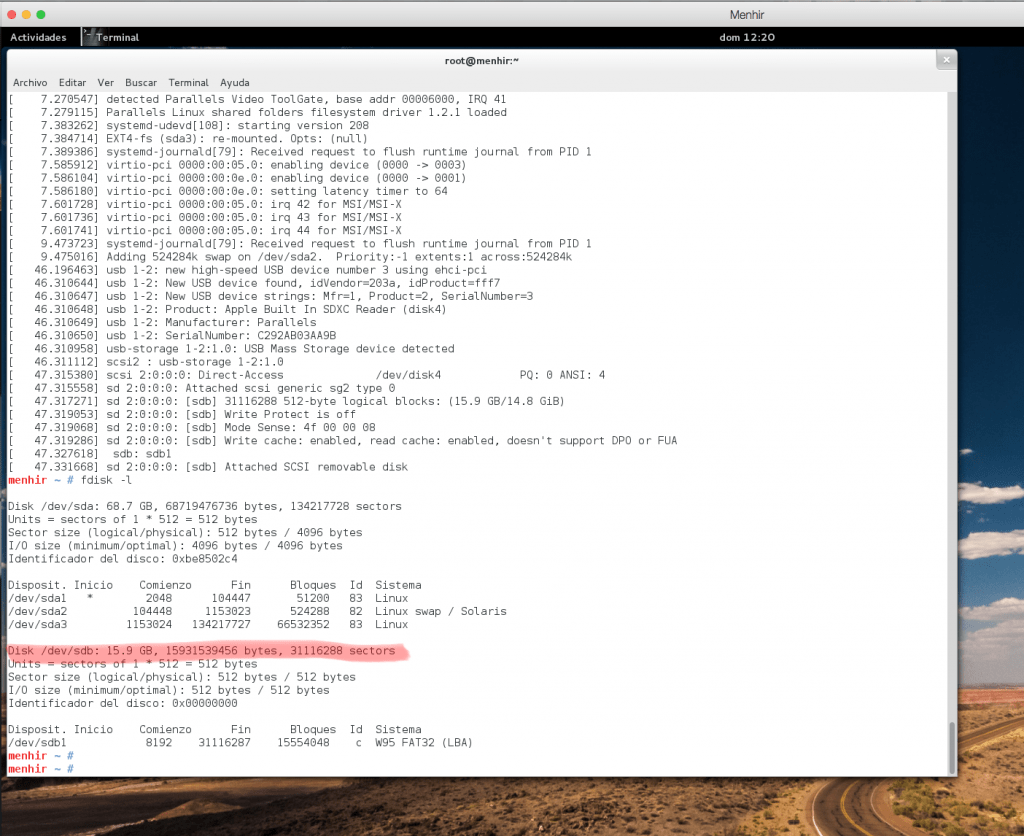This screenshot has width=1024, height=836.
Task: Click the red close button of the Menhir window
Action: [11, 14]
